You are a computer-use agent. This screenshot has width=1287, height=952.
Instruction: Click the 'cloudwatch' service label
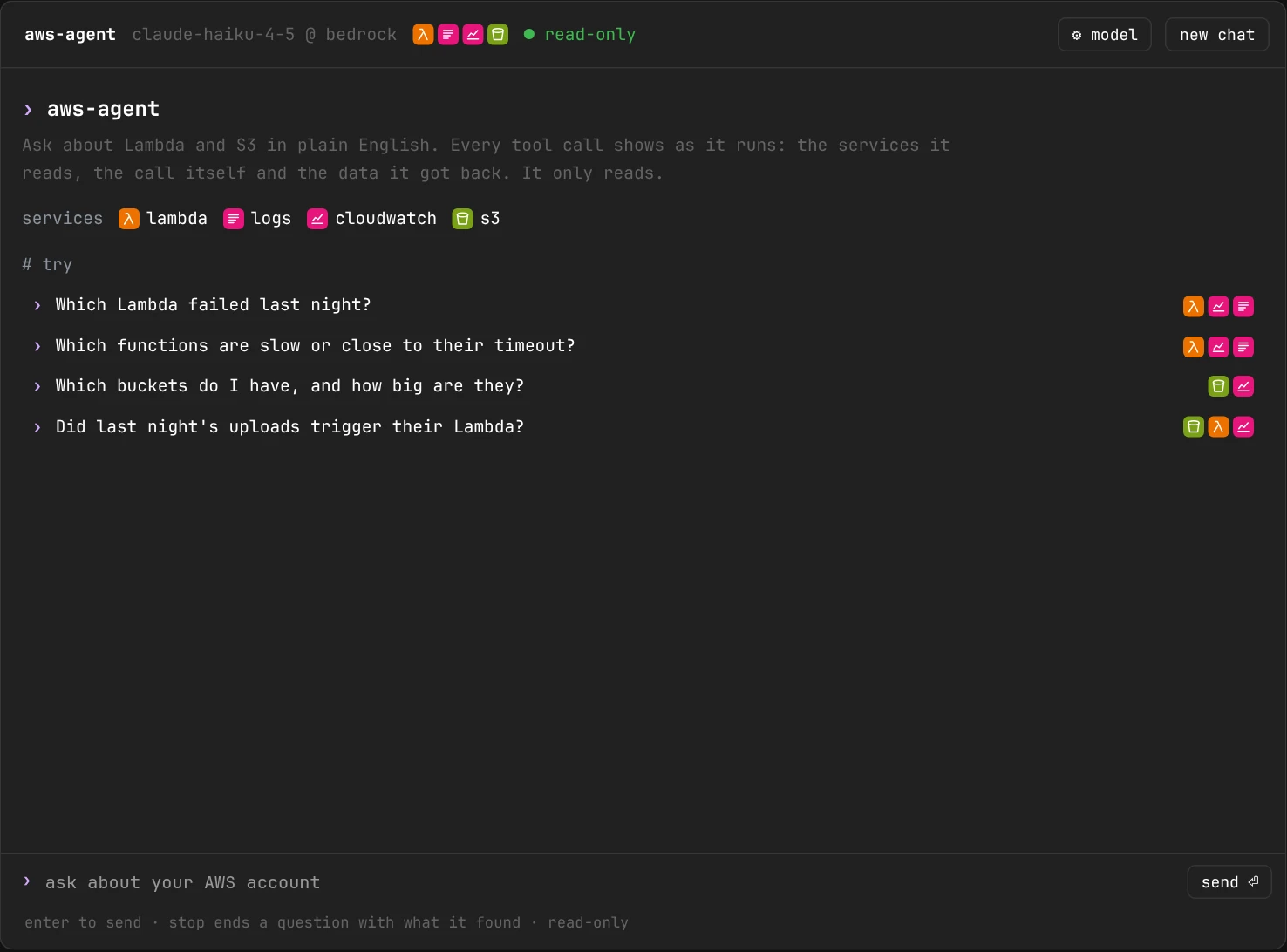(x=385, y=219)
